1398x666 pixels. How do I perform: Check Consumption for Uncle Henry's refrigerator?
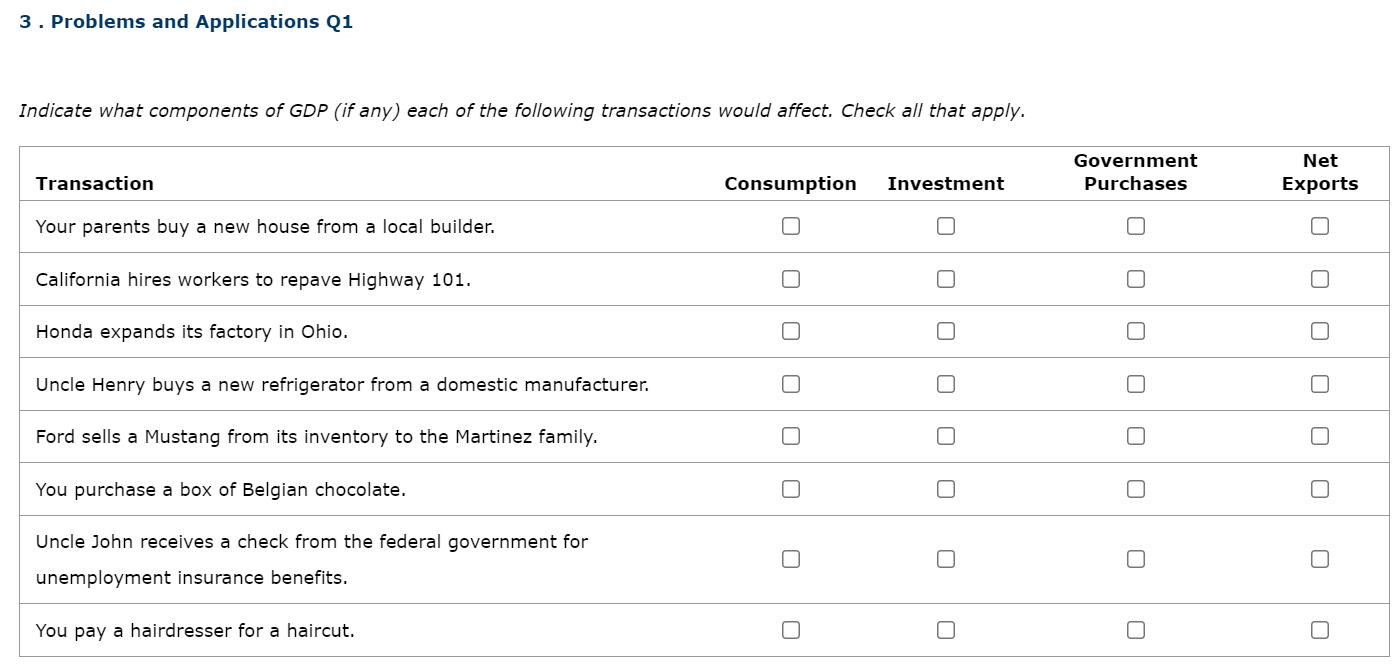(x=791, y=384)
